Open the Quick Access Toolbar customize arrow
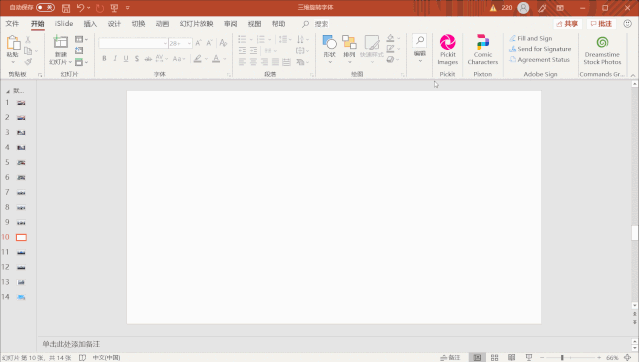Image resolution: width=639 pixels, height=362 pixels. pyautogui.click(x=128, y=8)
